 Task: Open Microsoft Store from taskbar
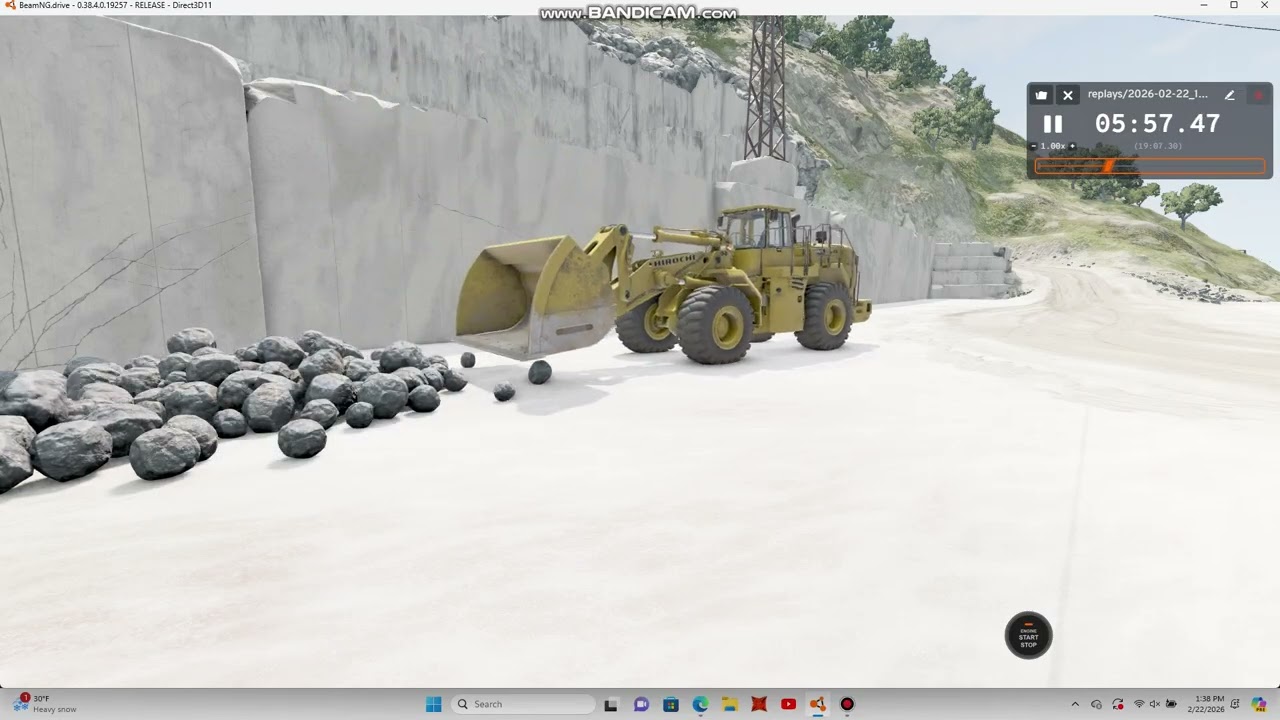tap(670, 704)
